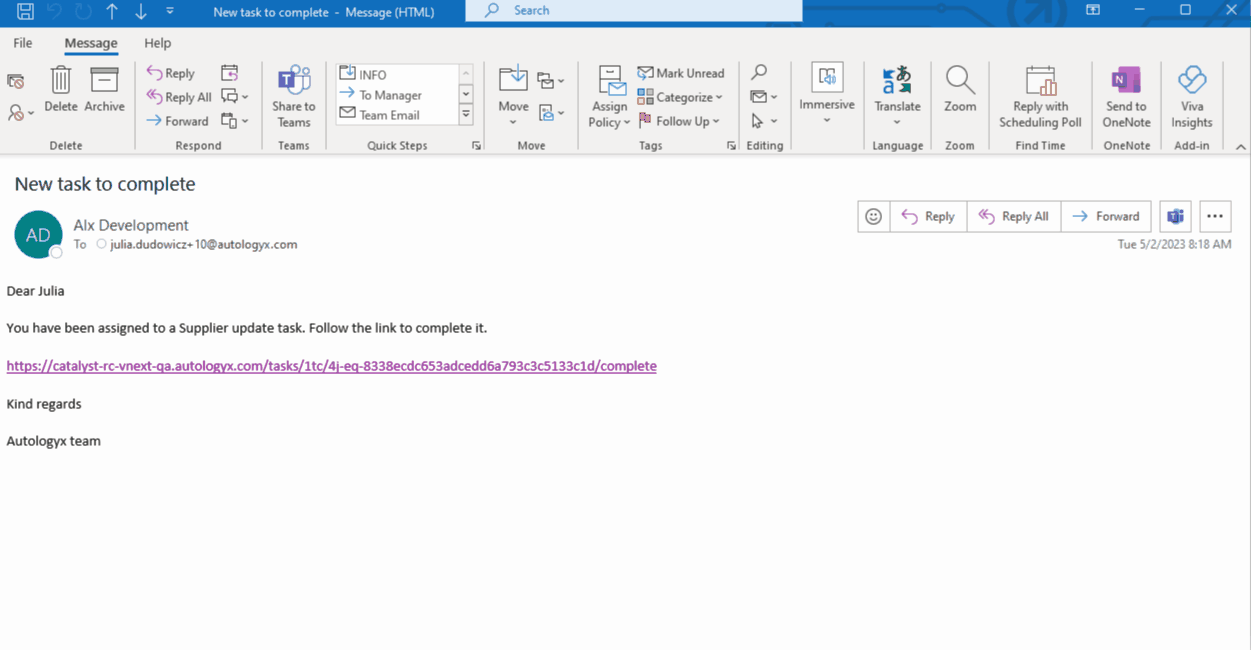Viewport: 1251px width, 650px height.
Task: Run the INFO quick step
Action: pos(397,74)
